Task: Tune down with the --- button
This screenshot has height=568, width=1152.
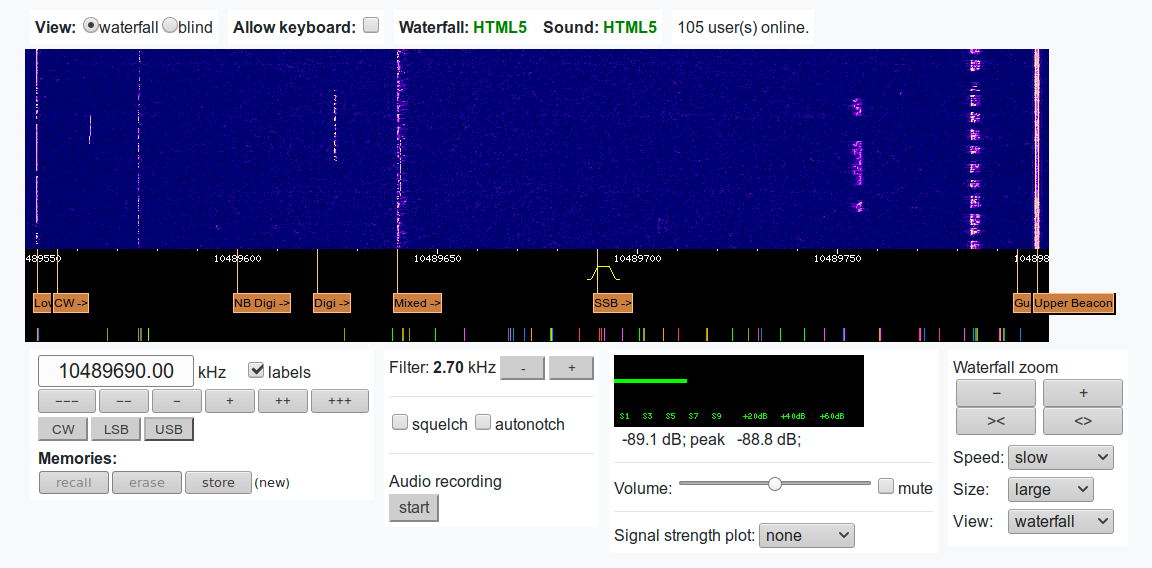Action: tap(67, 401)
